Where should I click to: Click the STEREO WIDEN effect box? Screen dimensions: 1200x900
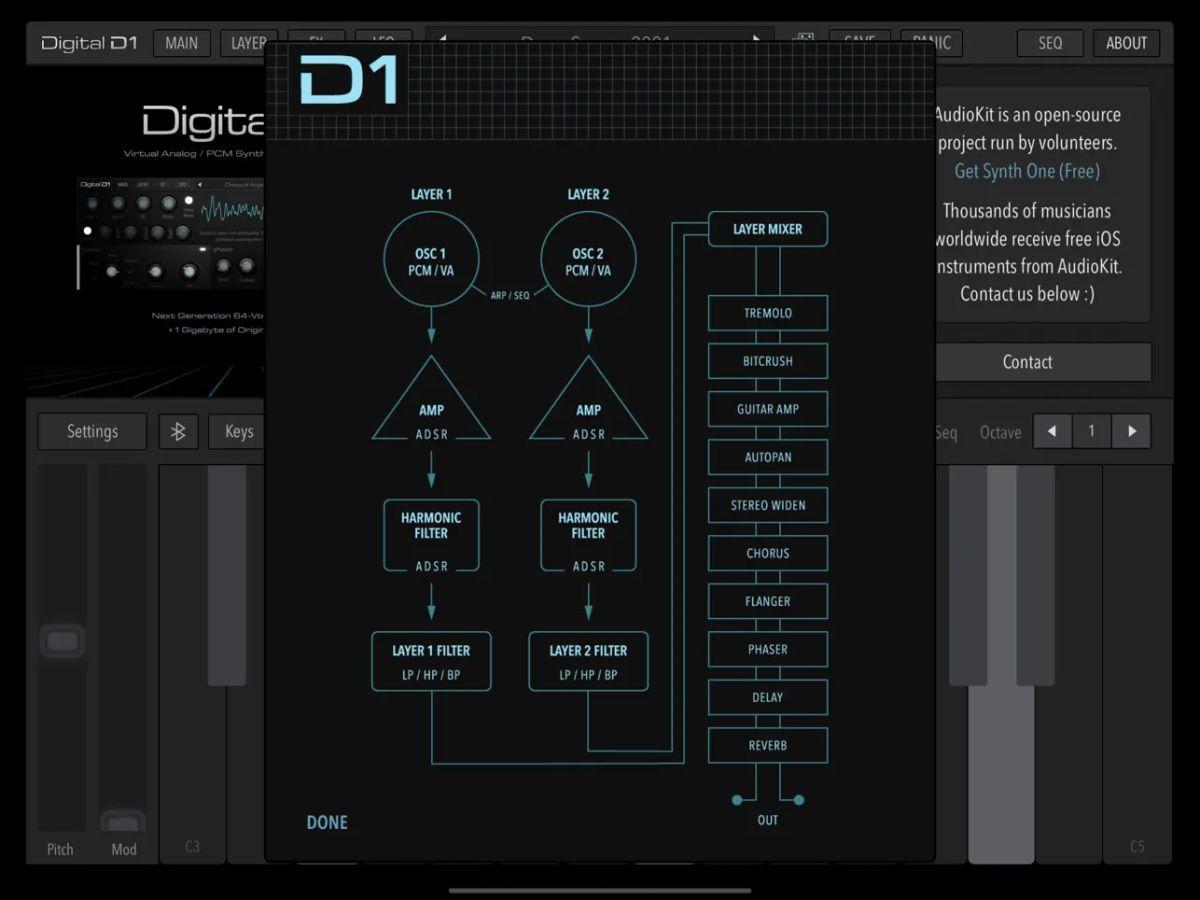tap(768, 505)
